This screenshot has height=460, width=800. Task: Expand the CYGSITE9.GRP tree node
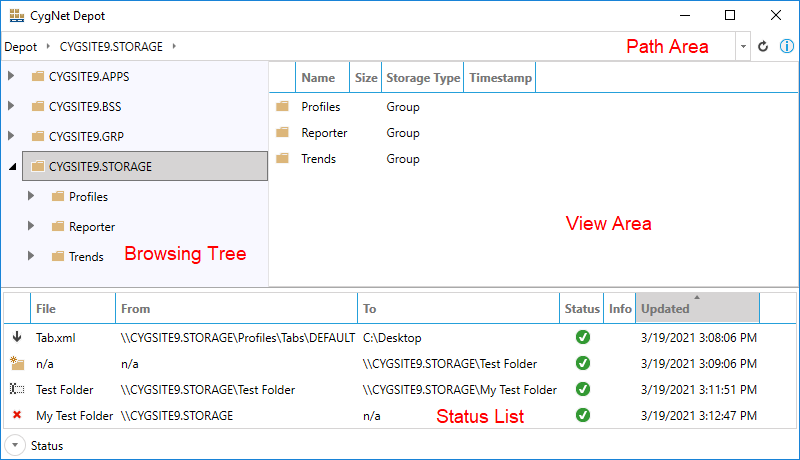[x=11, y=136]
